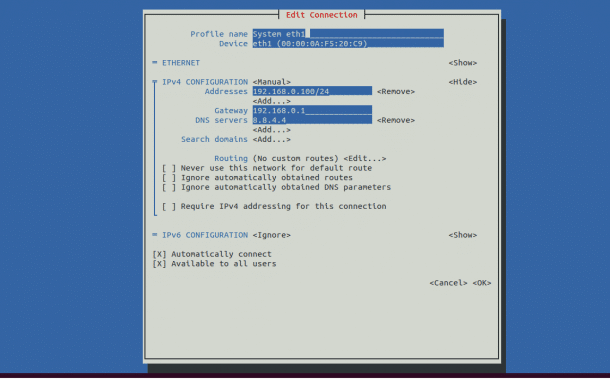Show the ETHERNET section details
The height and width of the screenshot is (379, 610).
(463, 63)
